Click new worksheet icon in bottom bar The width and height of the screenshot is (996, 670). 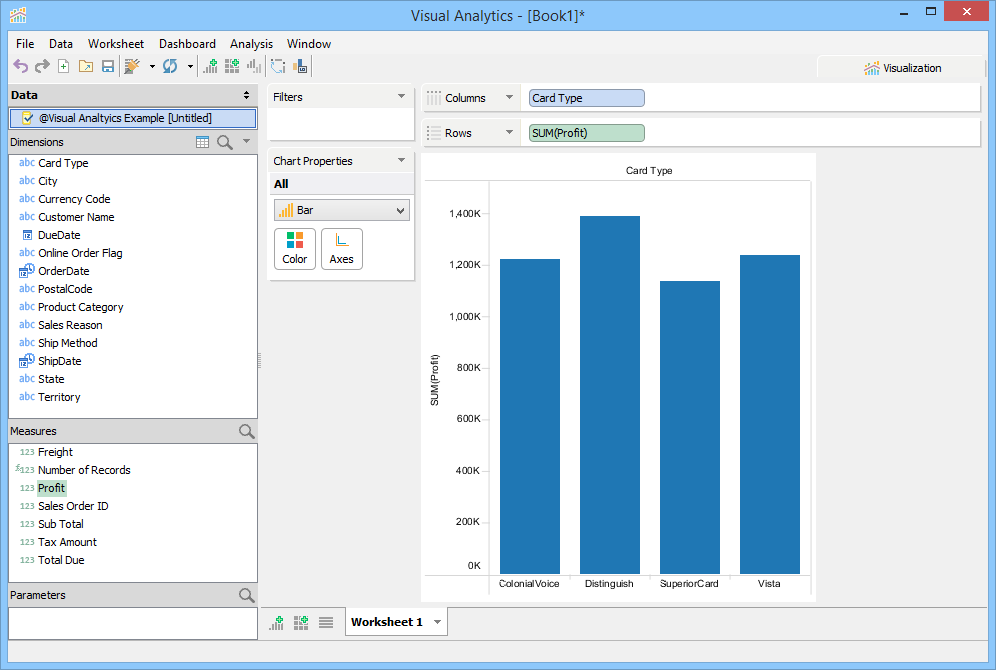[276, 622]
